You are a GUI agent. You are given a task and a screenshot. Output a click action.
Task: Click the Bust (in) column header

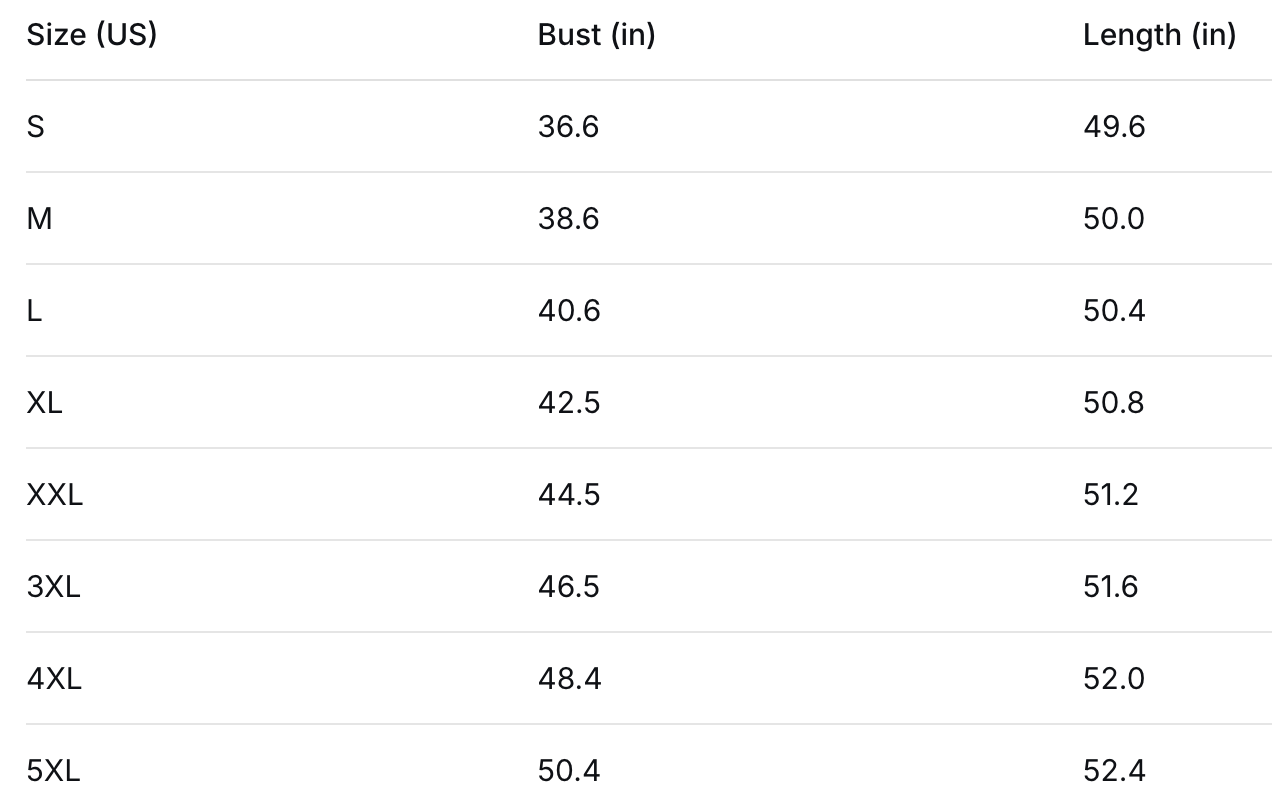[596, 35]
